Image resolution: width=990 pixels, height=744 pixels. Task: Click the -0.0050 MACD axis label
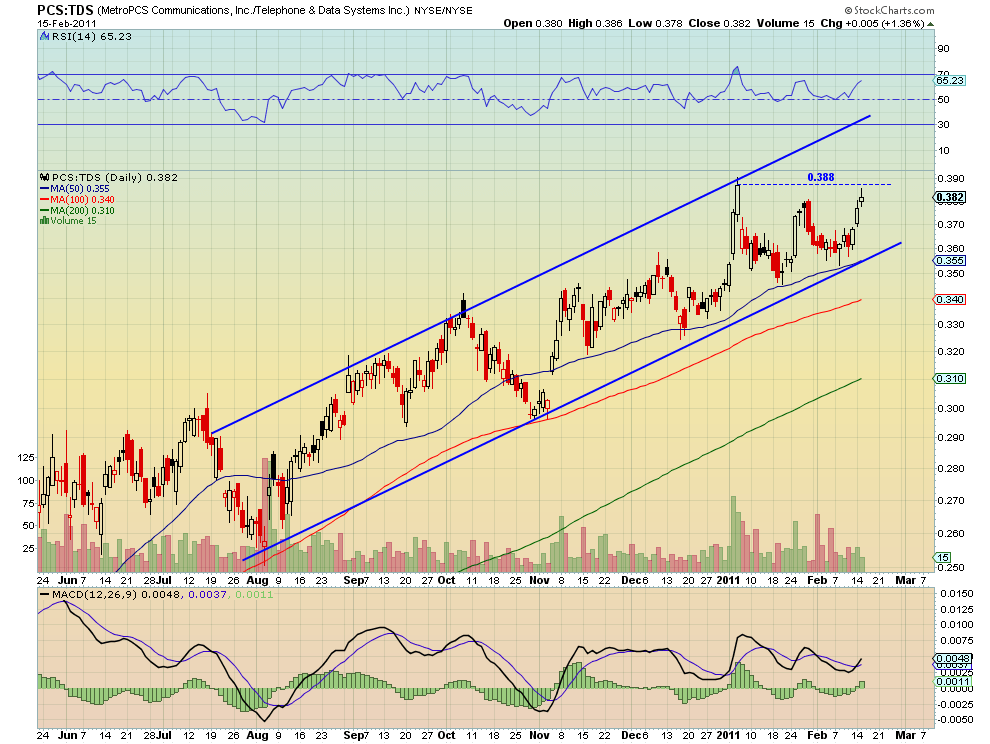tap(955, 719)
